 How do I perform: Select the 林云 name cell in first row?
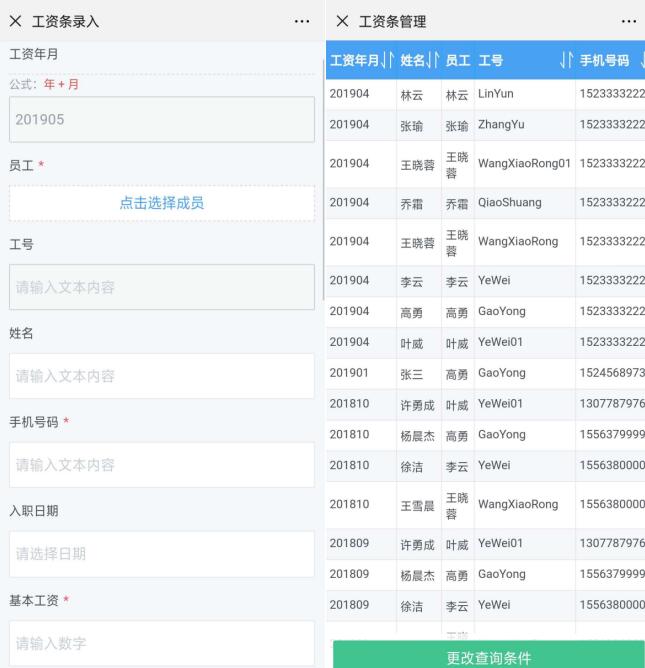[419, 94]
